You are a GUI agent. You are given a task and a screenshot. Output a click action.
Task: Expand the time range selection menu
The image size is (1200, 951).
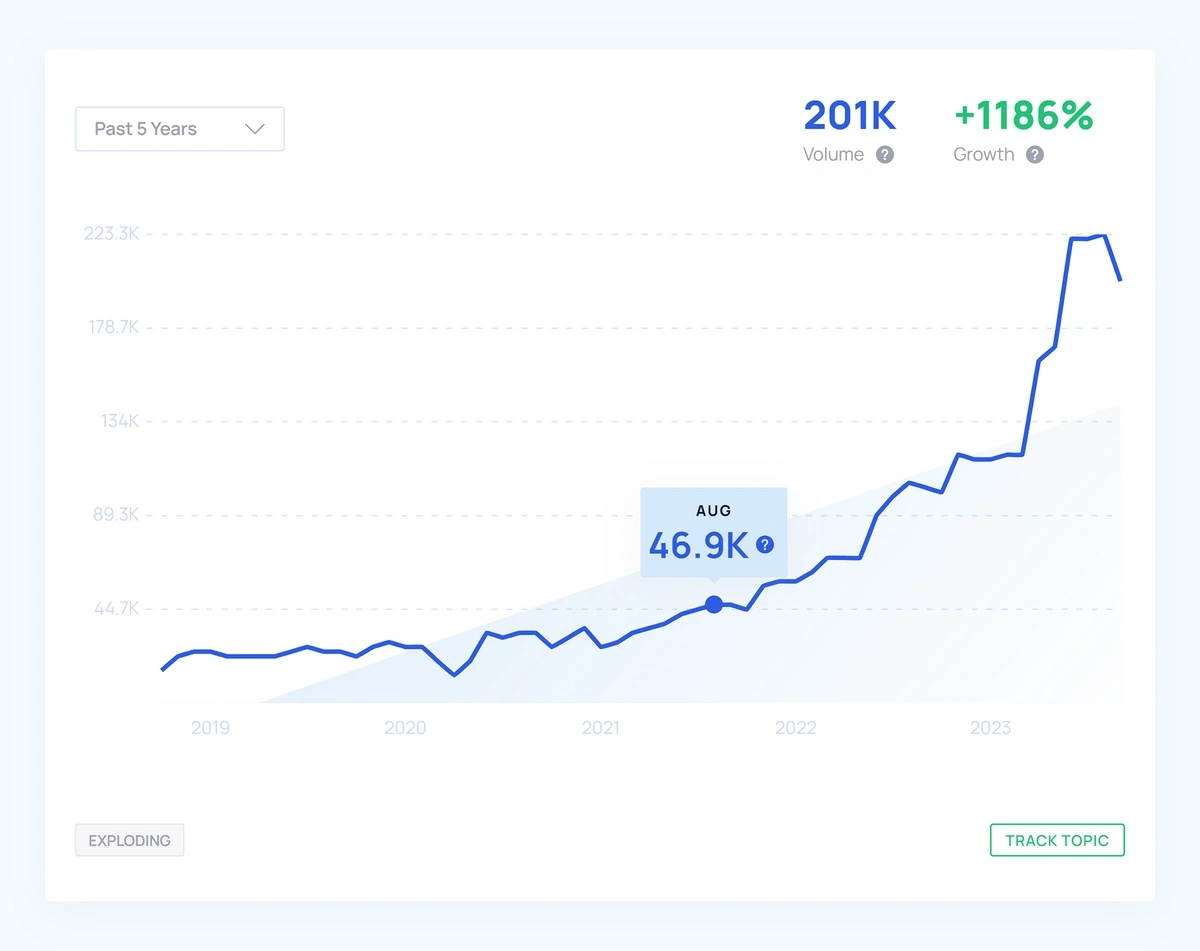point(179,128)
